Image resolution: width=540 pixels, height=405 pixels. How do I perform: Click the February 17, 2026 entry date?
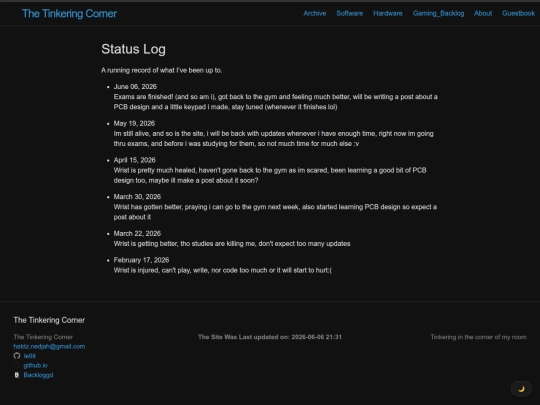tap(141, 260)
